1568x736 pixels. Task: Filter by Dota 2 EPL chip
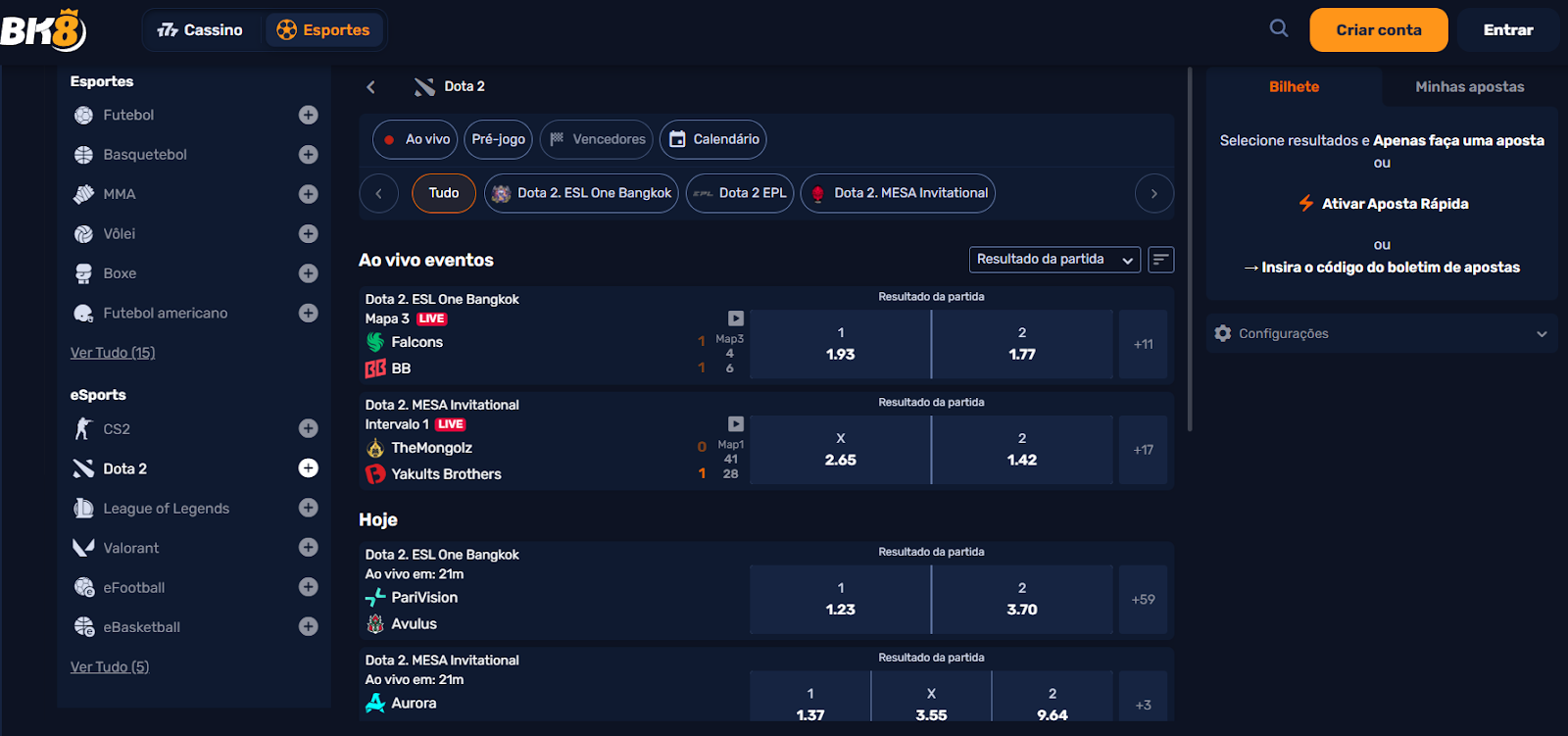[x=740, y=193]
